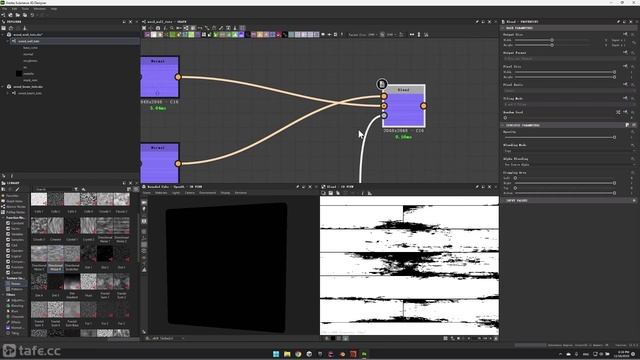Open File Explorer from the taskbar
The width and height of the screenshot is (640, 360).
coord(287,354)
